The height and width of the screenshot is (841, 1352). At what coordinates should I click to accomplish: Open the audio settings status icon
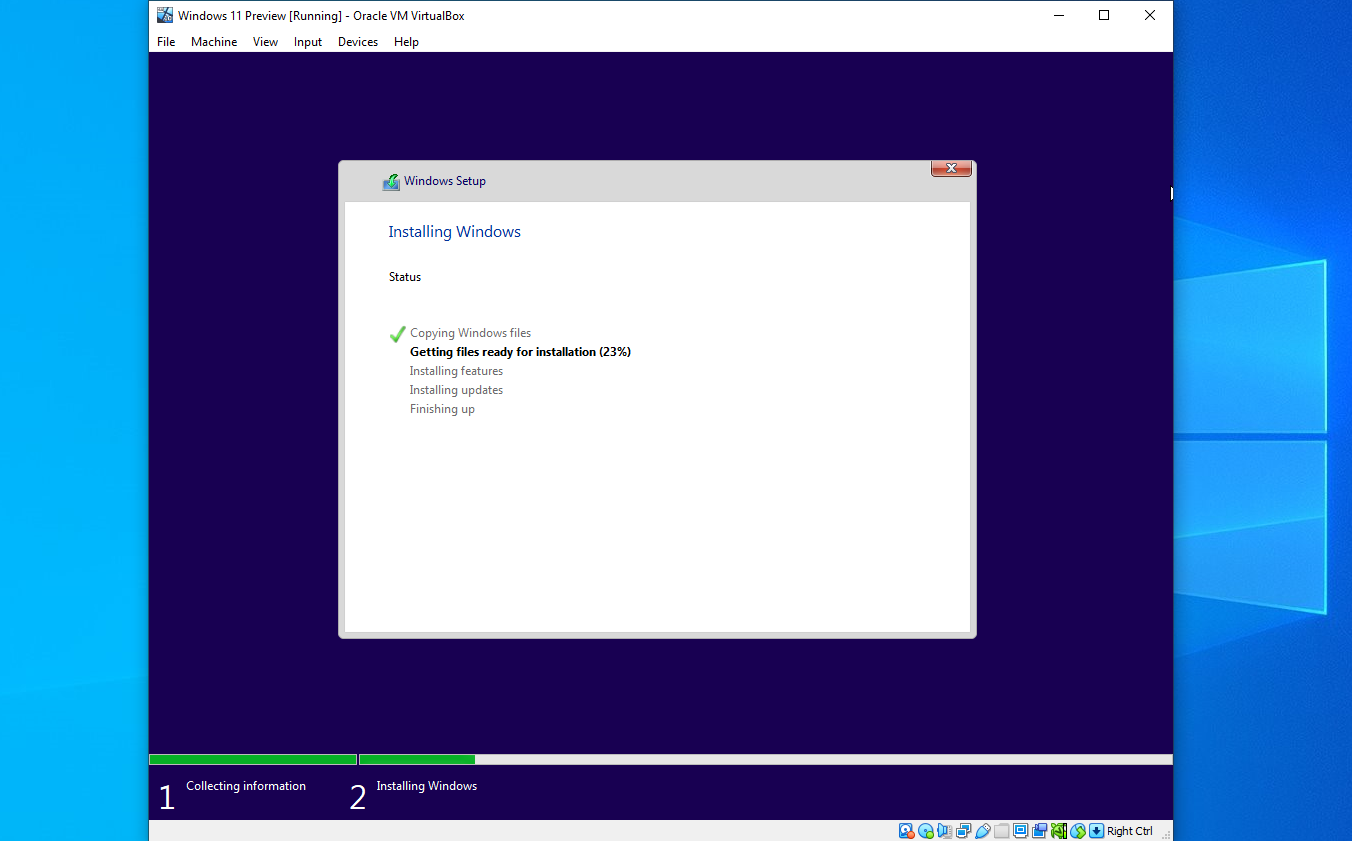coord(944,831)
